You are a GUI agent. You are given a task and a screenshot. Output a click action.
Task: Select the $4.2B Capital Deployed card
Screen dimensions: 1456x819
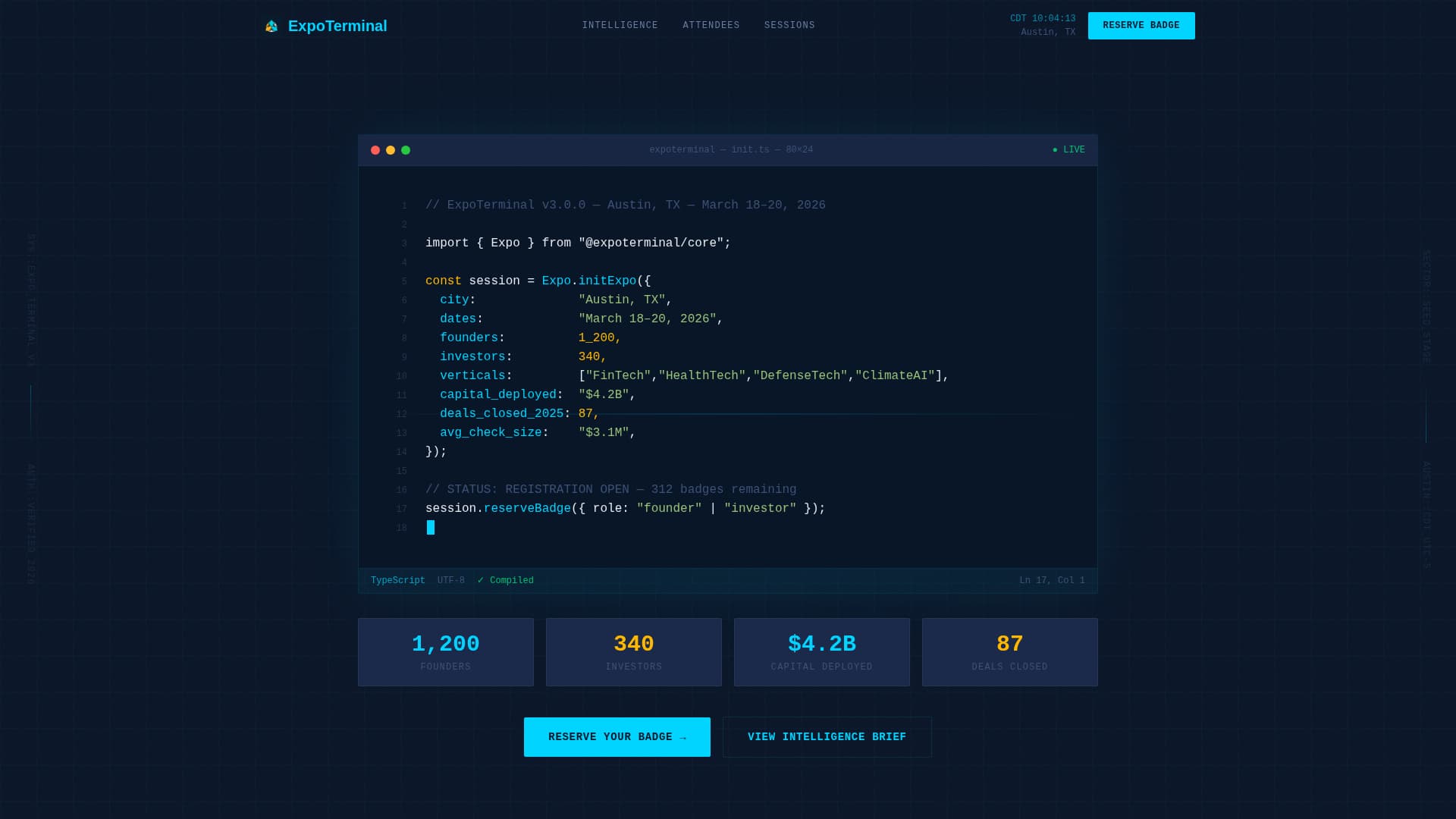(x=822, y=652)
